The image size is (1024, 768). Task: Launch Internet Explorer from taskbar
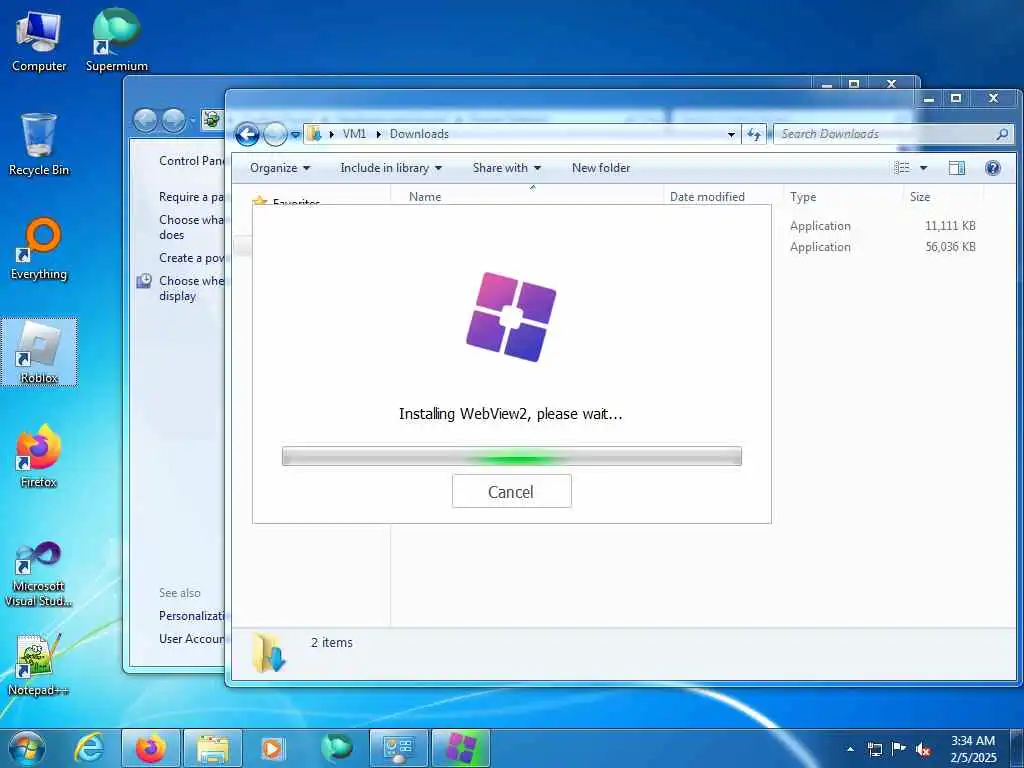(x=89, y=748)
